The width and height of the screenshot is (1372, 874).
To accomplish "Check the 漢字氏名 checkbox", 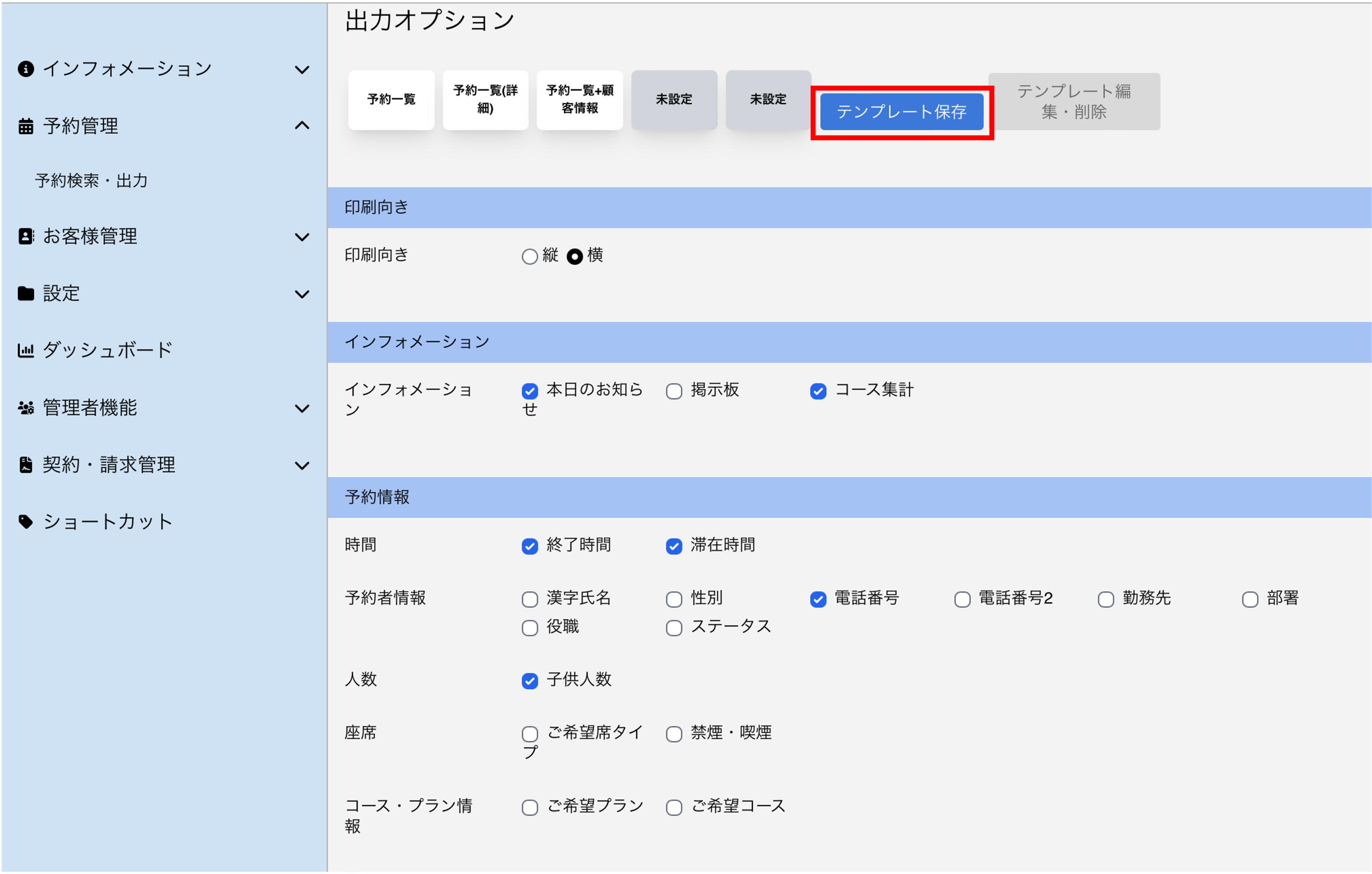I will coord(530,600).
